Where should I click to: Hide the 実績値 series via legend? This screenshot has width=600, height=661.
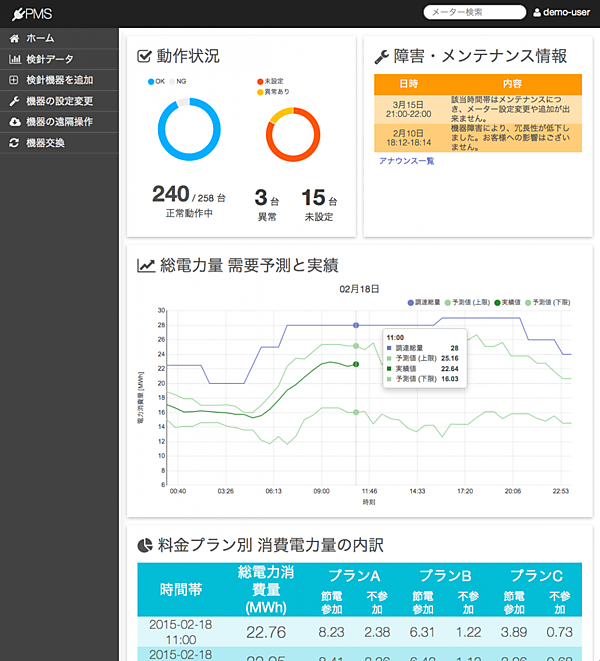tap(510, 301)
